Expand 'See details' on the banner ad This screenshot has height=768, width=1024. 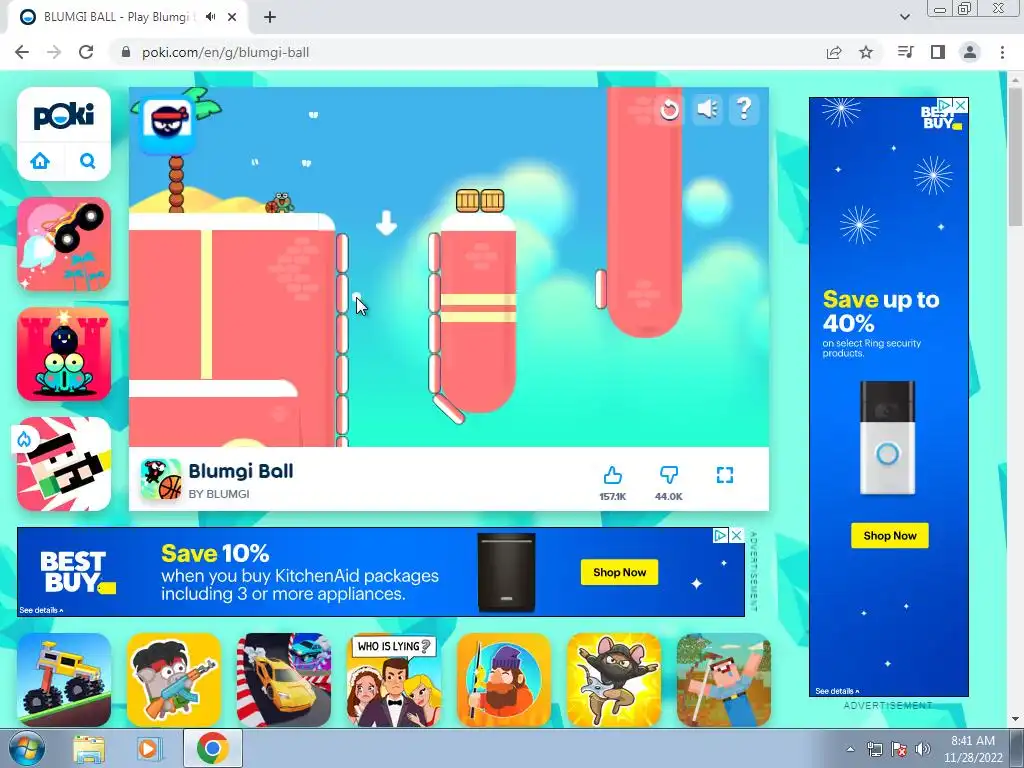(41, 610)
